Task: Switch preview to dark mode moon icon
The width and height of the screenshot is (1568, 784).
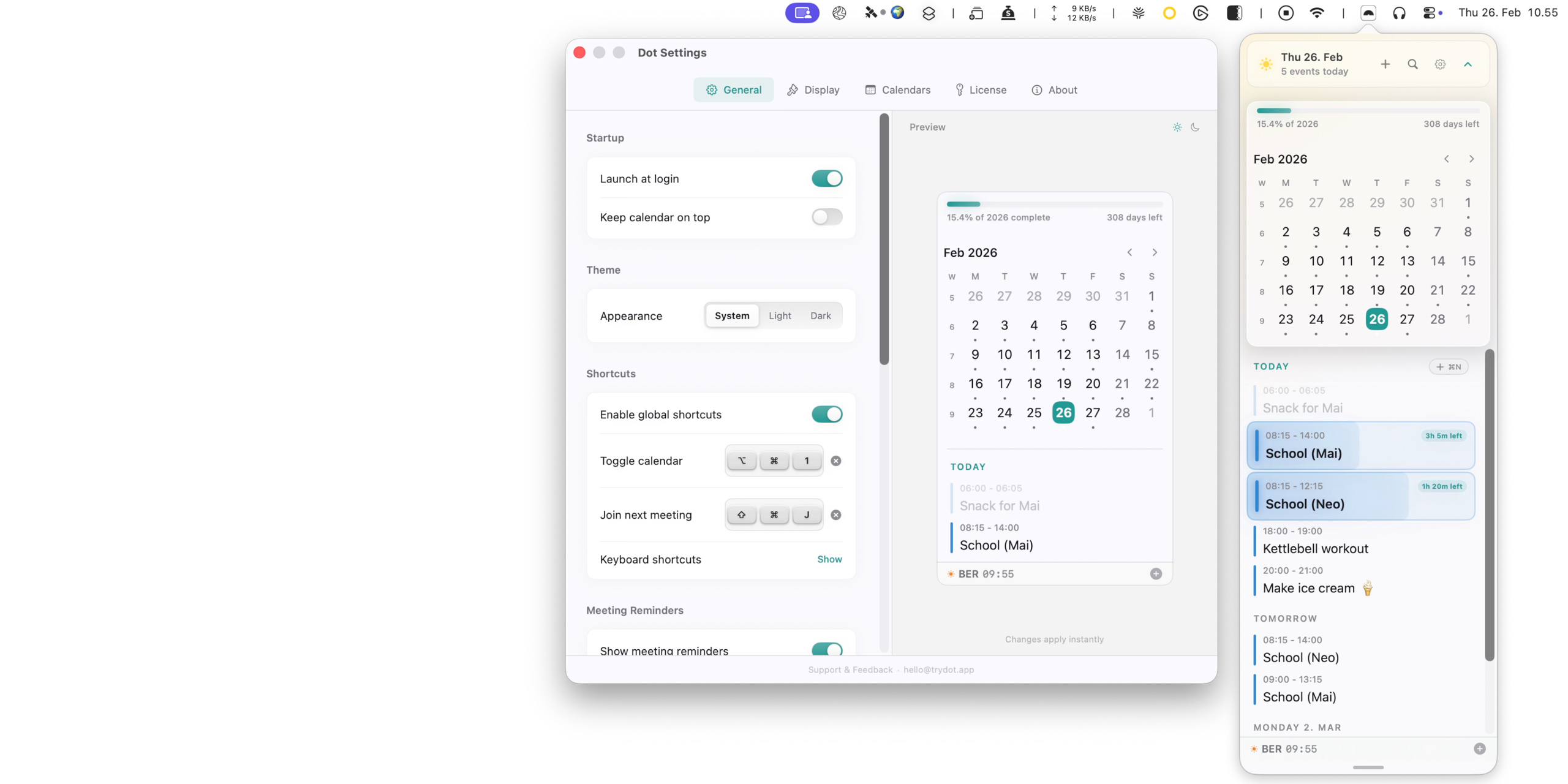Action: click(x=1194, y=127)
